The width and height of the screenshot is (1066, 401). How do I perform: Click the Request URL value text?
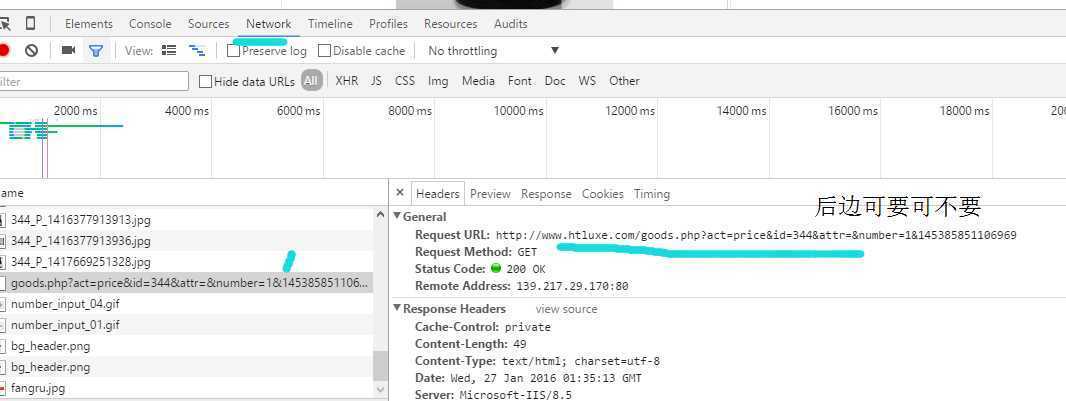tap(756, 235)
